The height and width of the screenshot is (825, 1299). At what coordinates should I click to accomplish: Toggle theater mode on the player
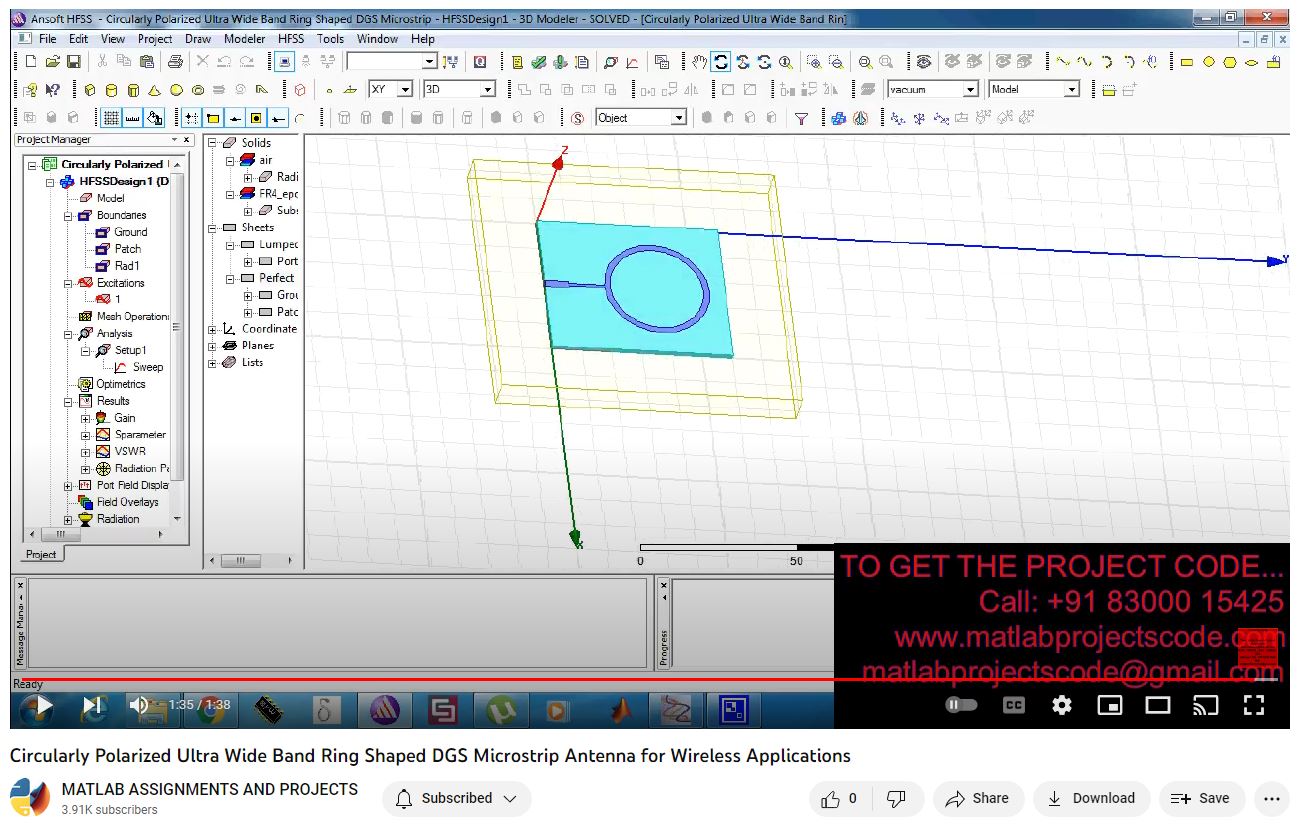(1158, 705)
